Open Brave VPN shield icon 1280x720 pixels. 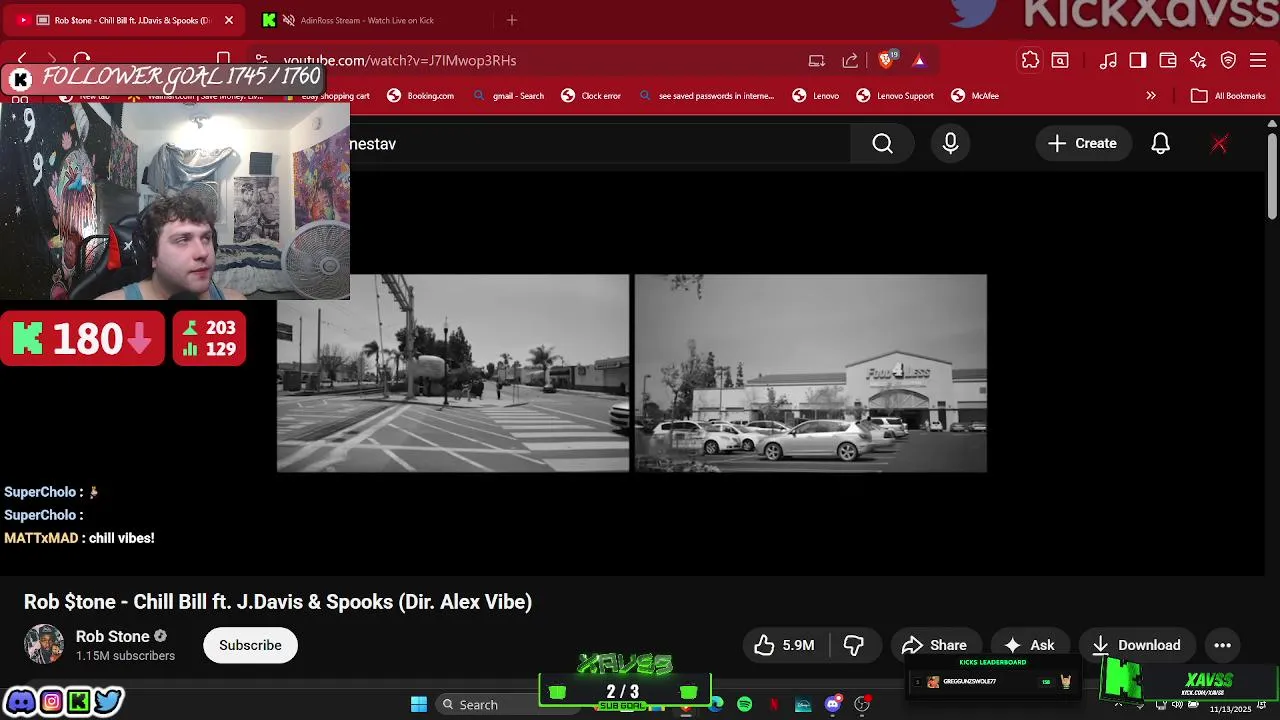point(1228,60)
